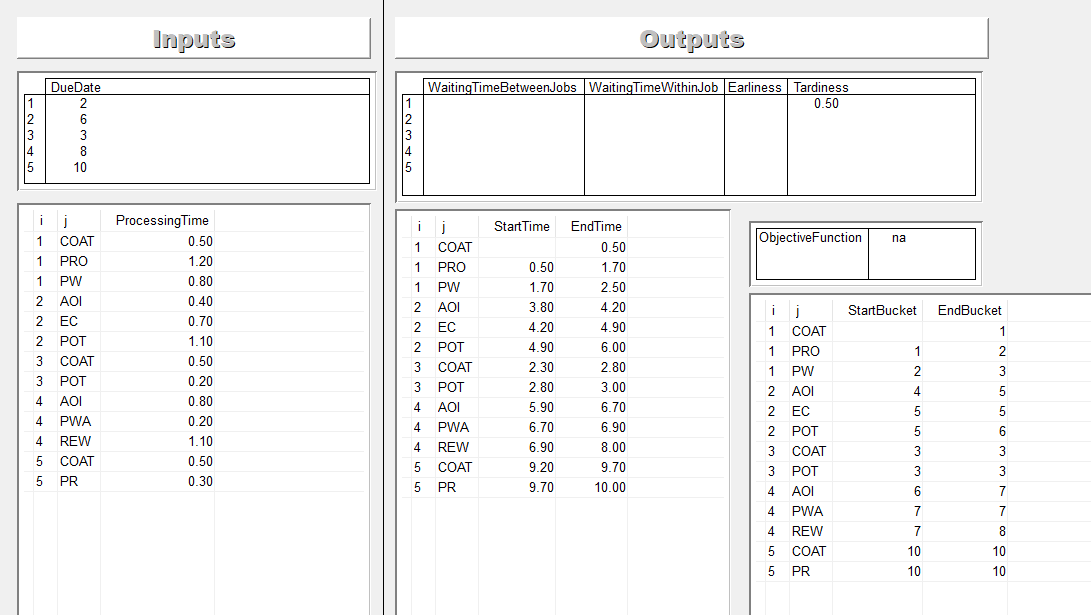Select EndBucket 6 for job 2 POT
The width and height of the screenshot is (1091, 615).
point(1002,431)
